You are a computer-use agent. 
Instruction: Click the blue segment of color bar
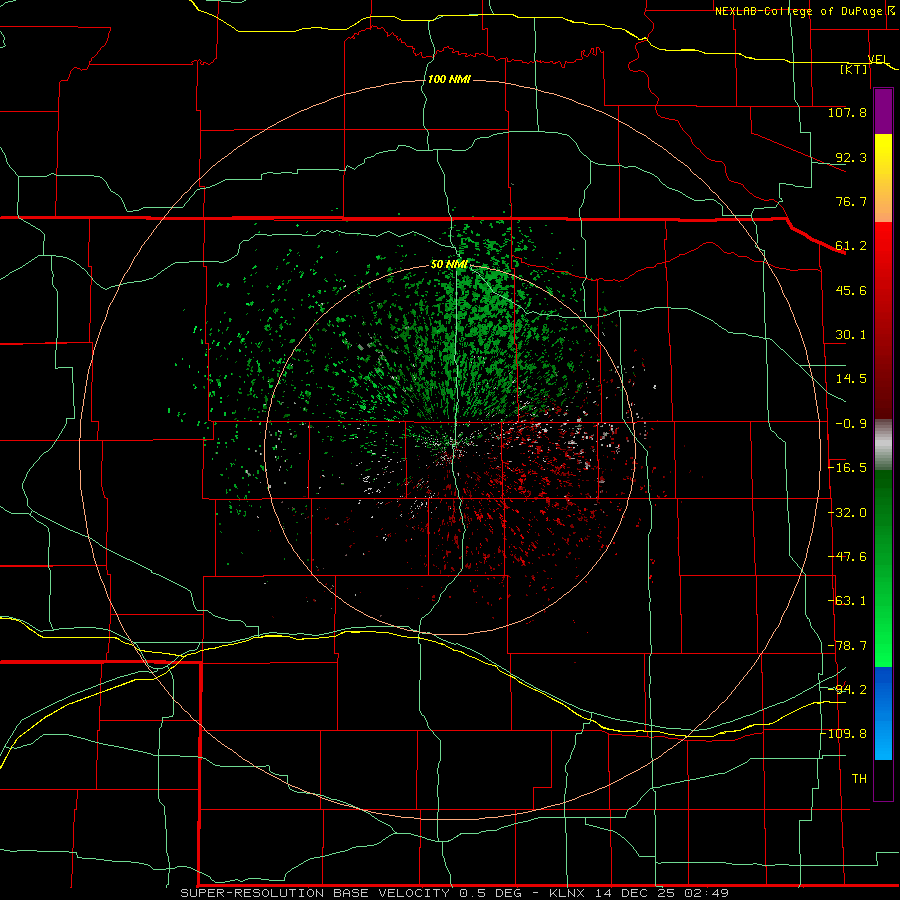tap(883, 713)
